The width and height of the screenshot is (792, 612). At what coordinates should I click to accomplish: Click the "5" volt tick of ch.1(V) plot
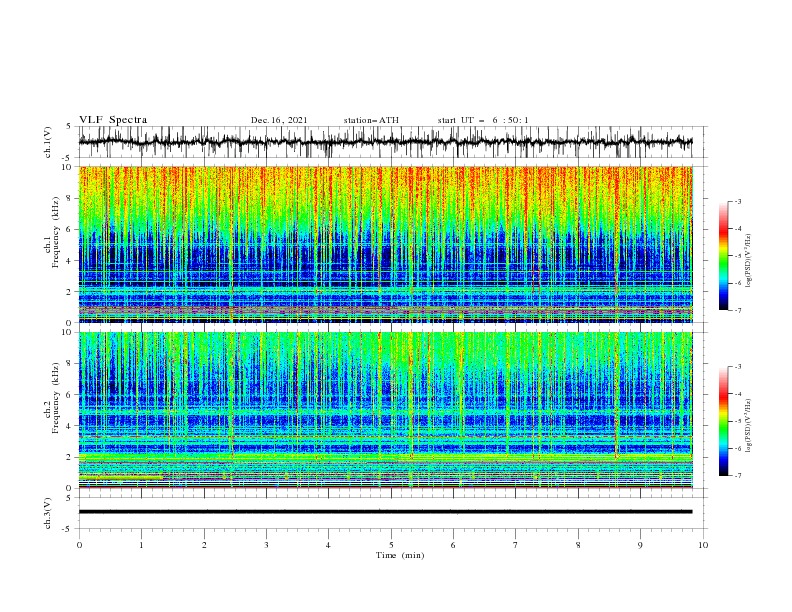tap(69, 127)
